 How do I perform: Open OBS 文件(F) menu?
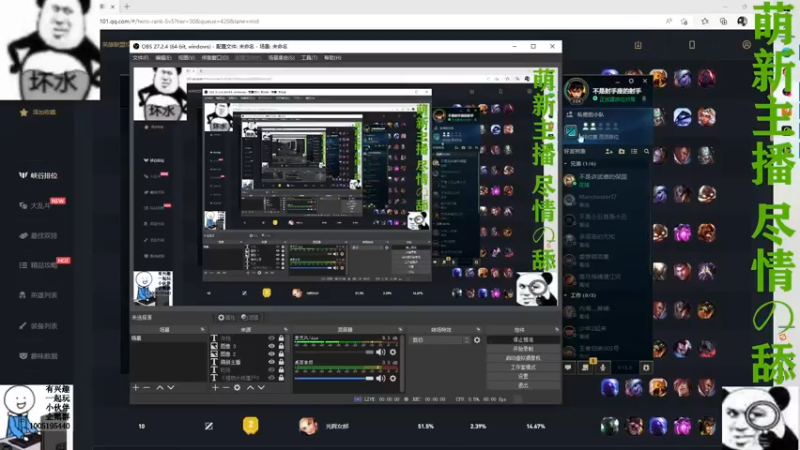[140, 58]
